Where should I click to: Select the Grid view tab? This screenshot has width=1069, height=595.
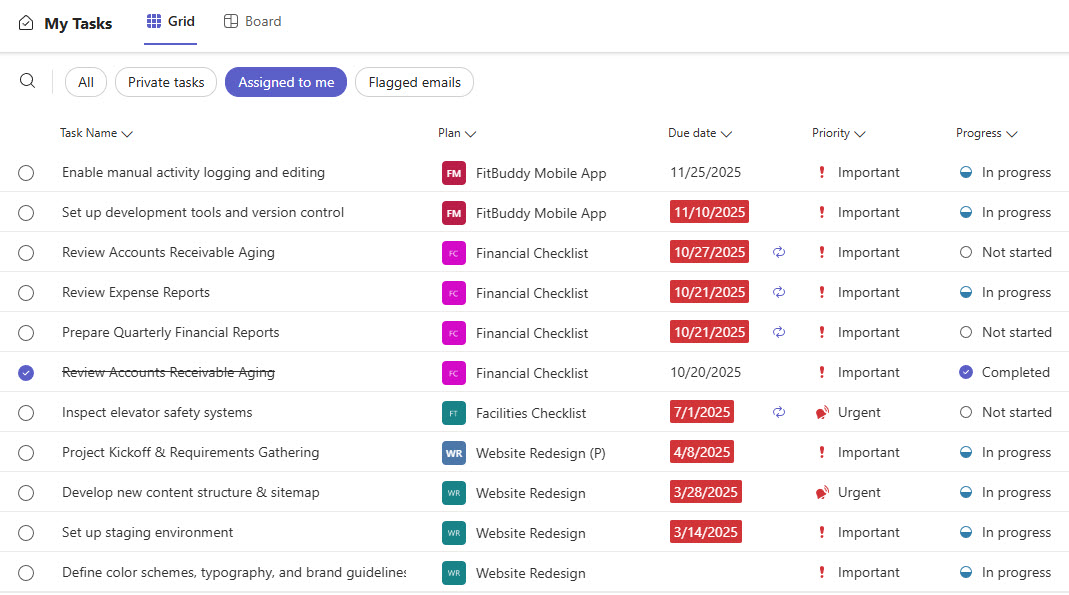coord(170,21)
